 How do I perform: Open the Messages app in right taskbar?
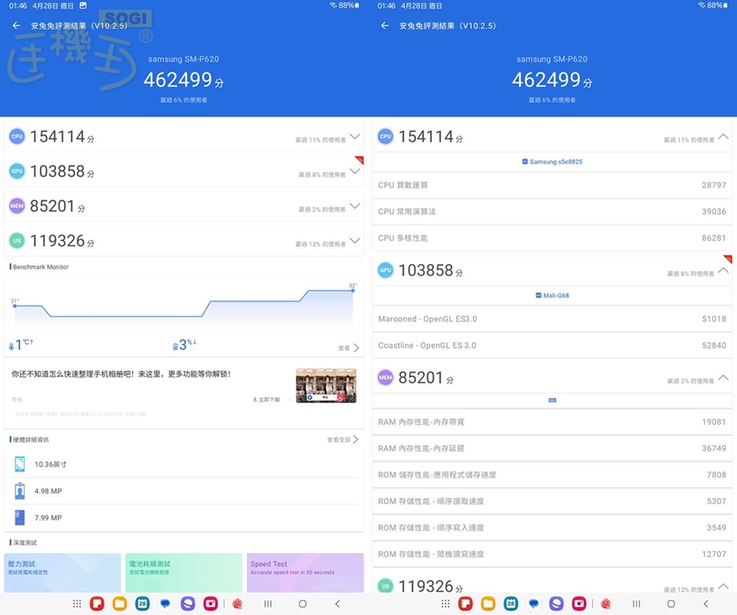pyautogui.click(x=533, y=604)
